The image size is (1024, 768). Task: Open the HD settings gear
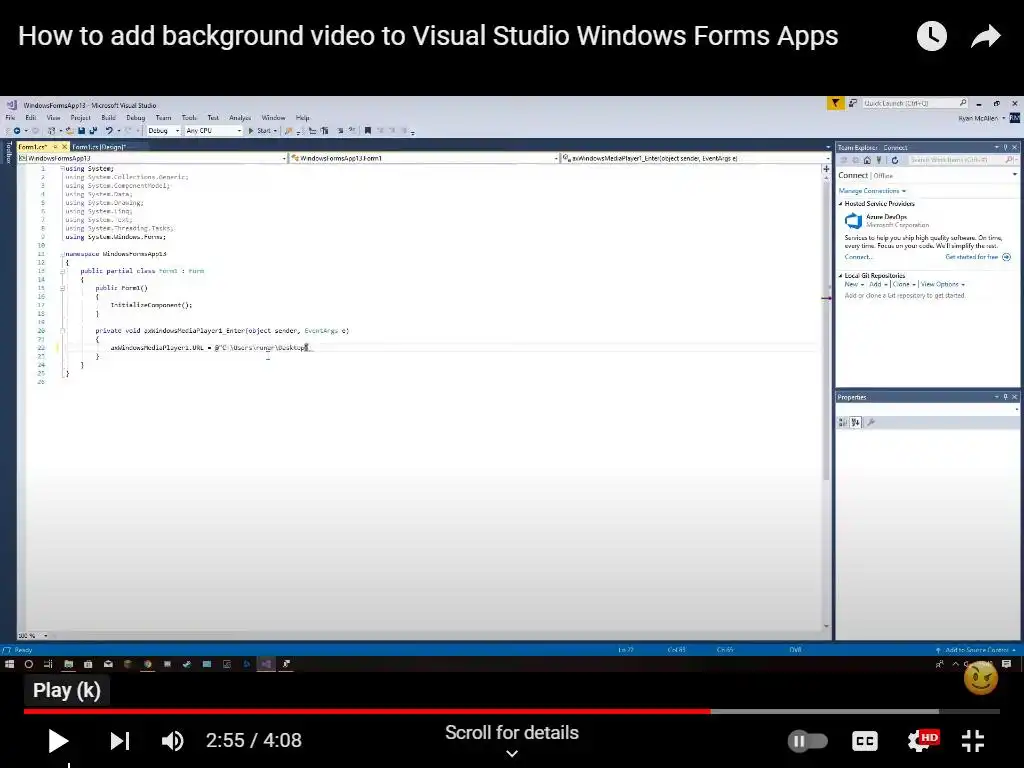[922, 741]
